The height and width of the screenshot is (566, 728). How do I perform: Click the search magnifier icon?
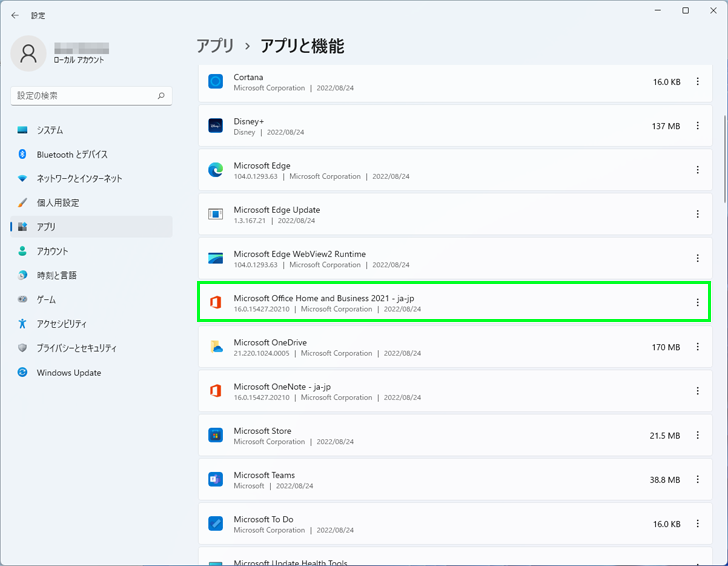[161, 96]
